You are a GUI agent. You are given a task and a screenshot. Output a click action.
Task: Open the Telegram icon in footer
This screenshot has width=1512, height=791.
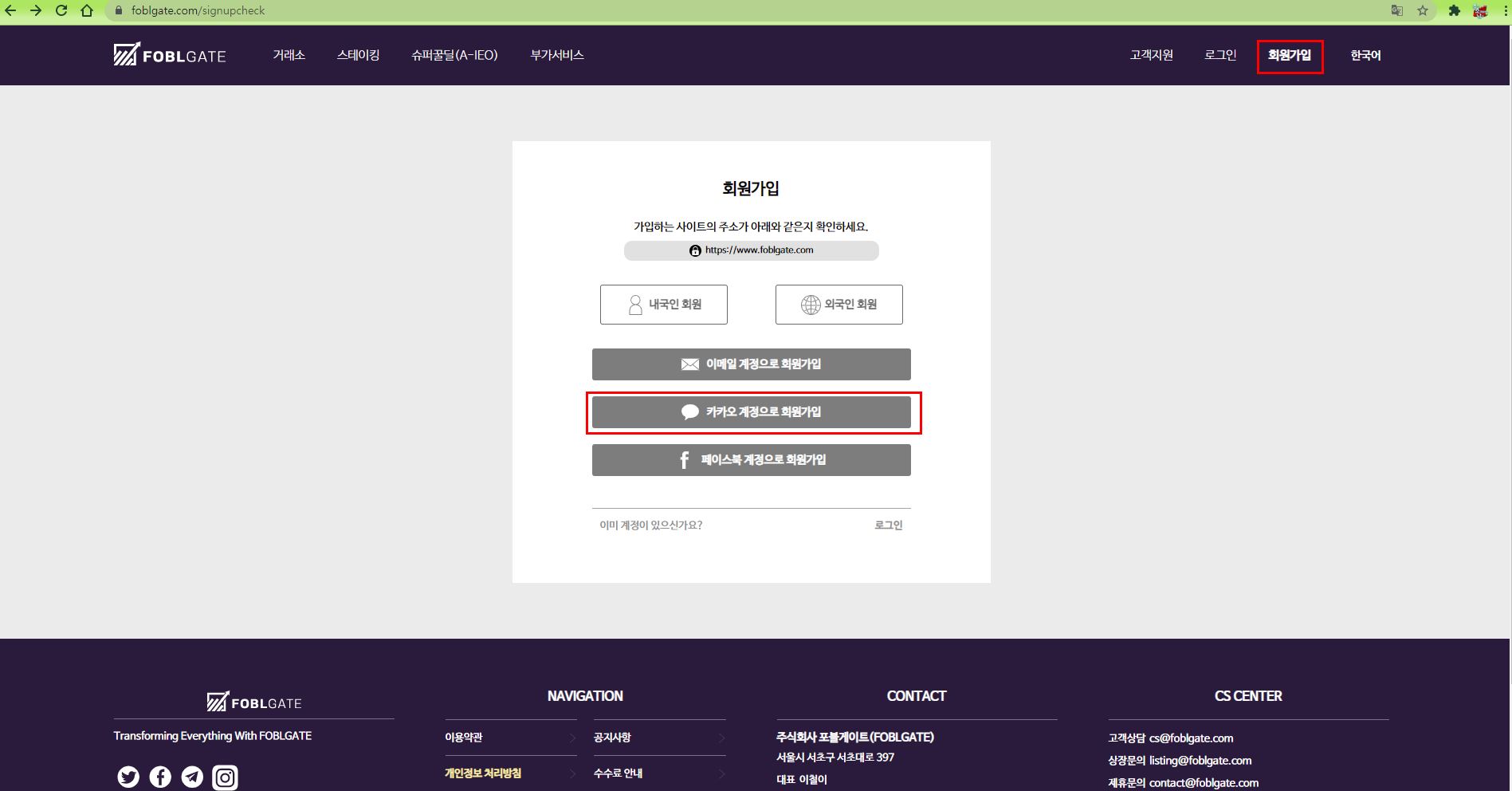pyautogui.click(x=192, y=777)
